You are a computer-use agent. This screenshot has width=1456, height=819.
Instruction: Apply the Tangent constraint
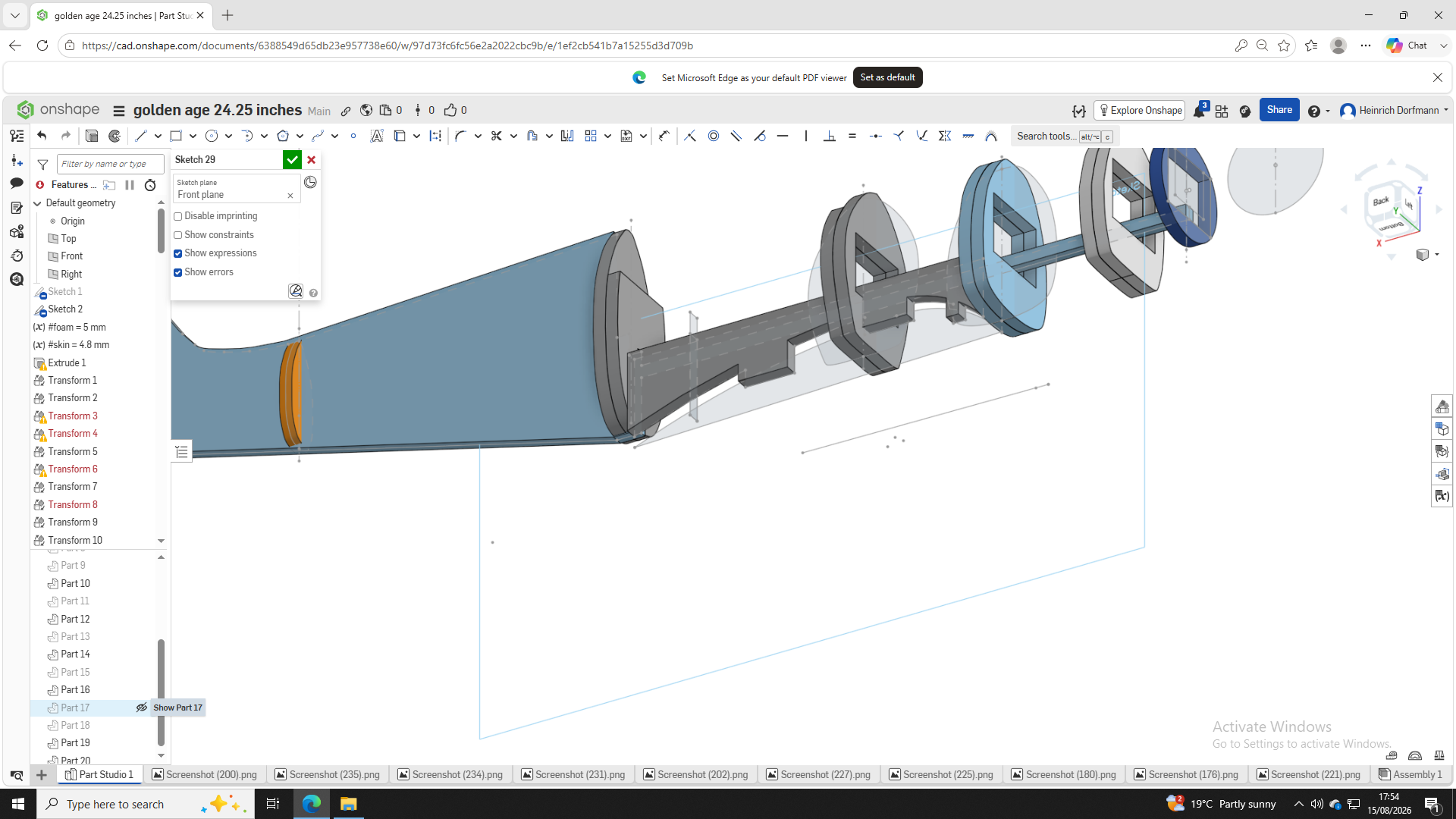tap(759, 136)
